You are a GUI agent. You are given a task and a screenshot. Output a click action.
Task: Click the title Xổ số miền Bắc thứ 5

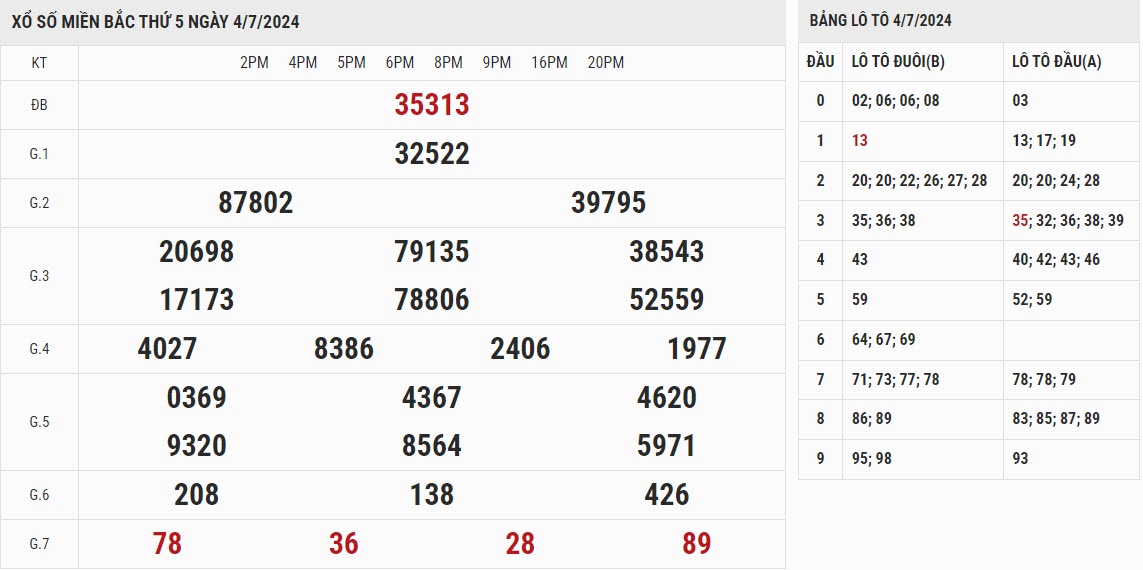155,21
